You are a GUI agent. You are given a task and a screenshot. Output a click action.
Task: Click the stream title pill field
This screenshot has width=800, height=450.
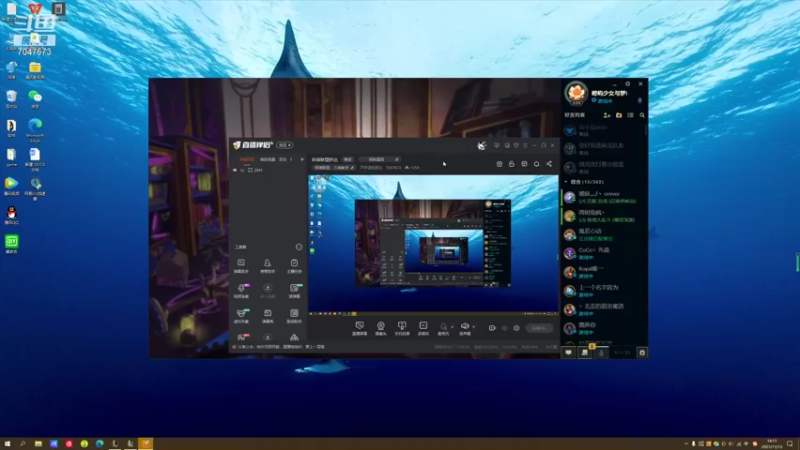[377, 159]
